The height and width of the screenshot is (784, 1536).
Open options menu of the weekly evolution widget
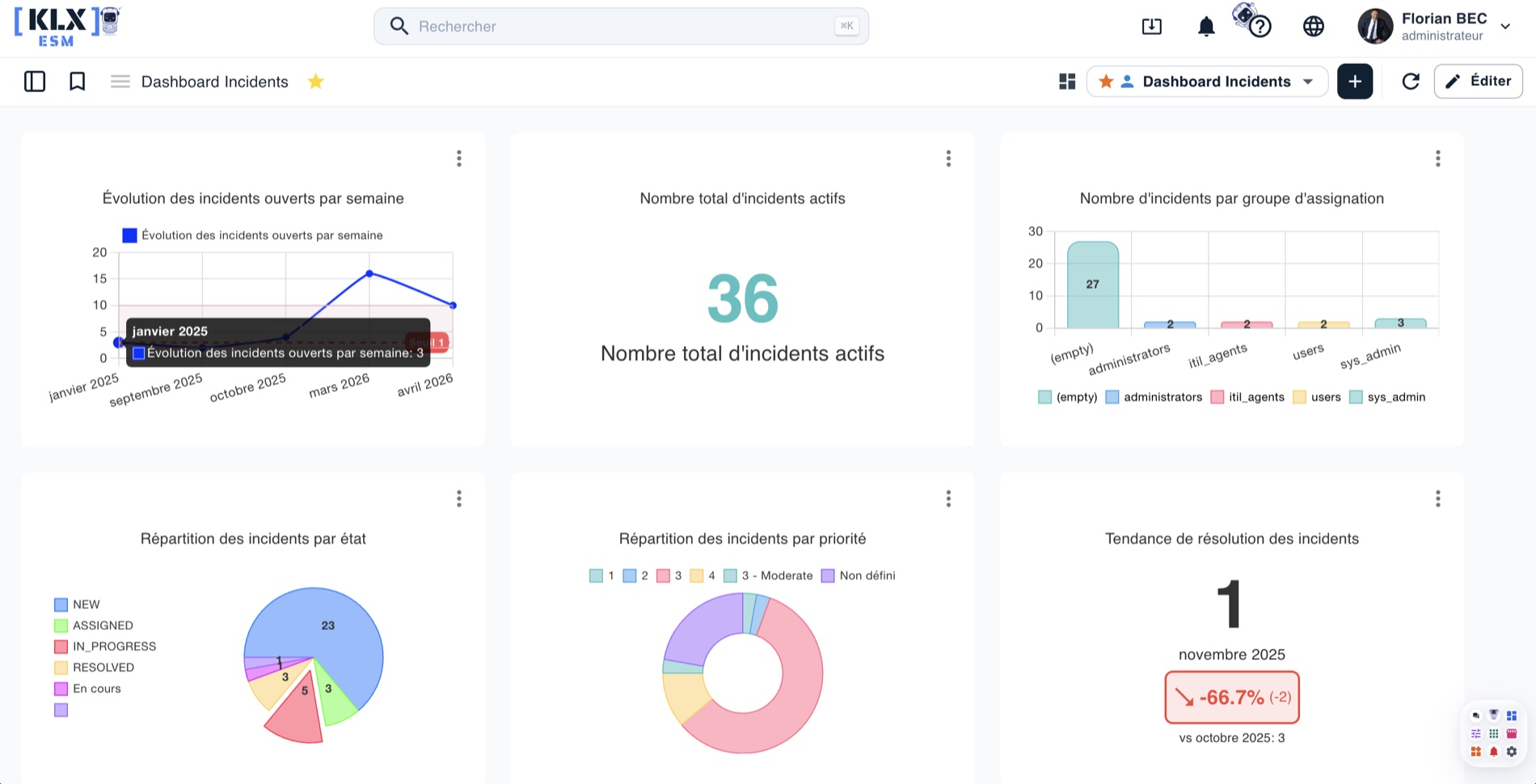pos(458,158)
